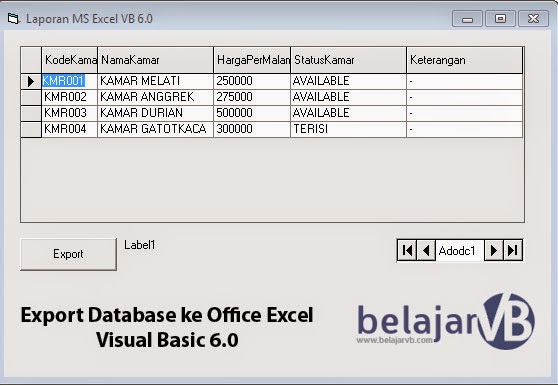Close the Laporan MS Excel window
Viewport: 558px width, 386px height.
[x=533, y=18]
